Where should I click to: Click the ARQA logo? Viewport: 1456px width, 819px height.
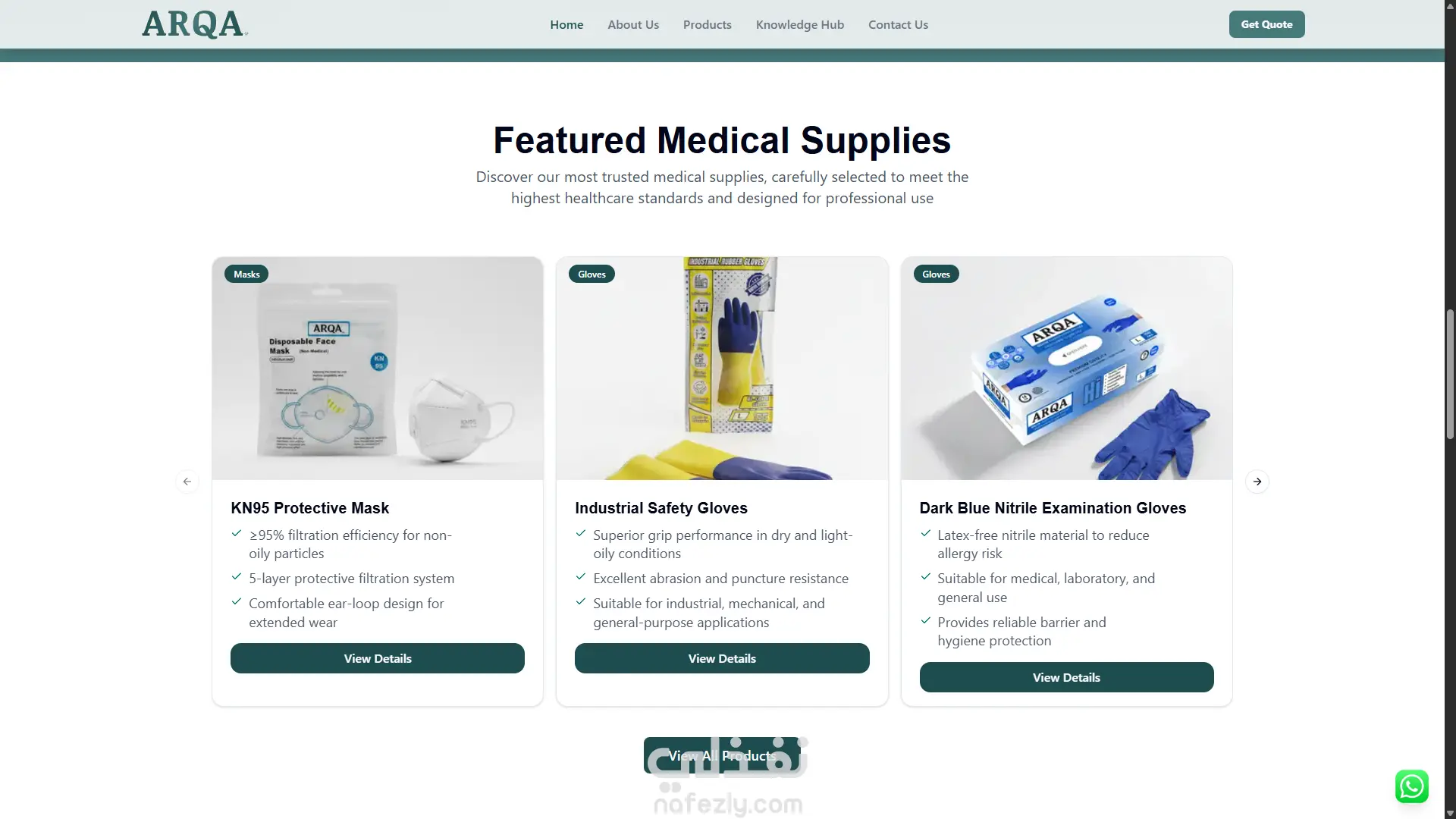tap(195, 24)
